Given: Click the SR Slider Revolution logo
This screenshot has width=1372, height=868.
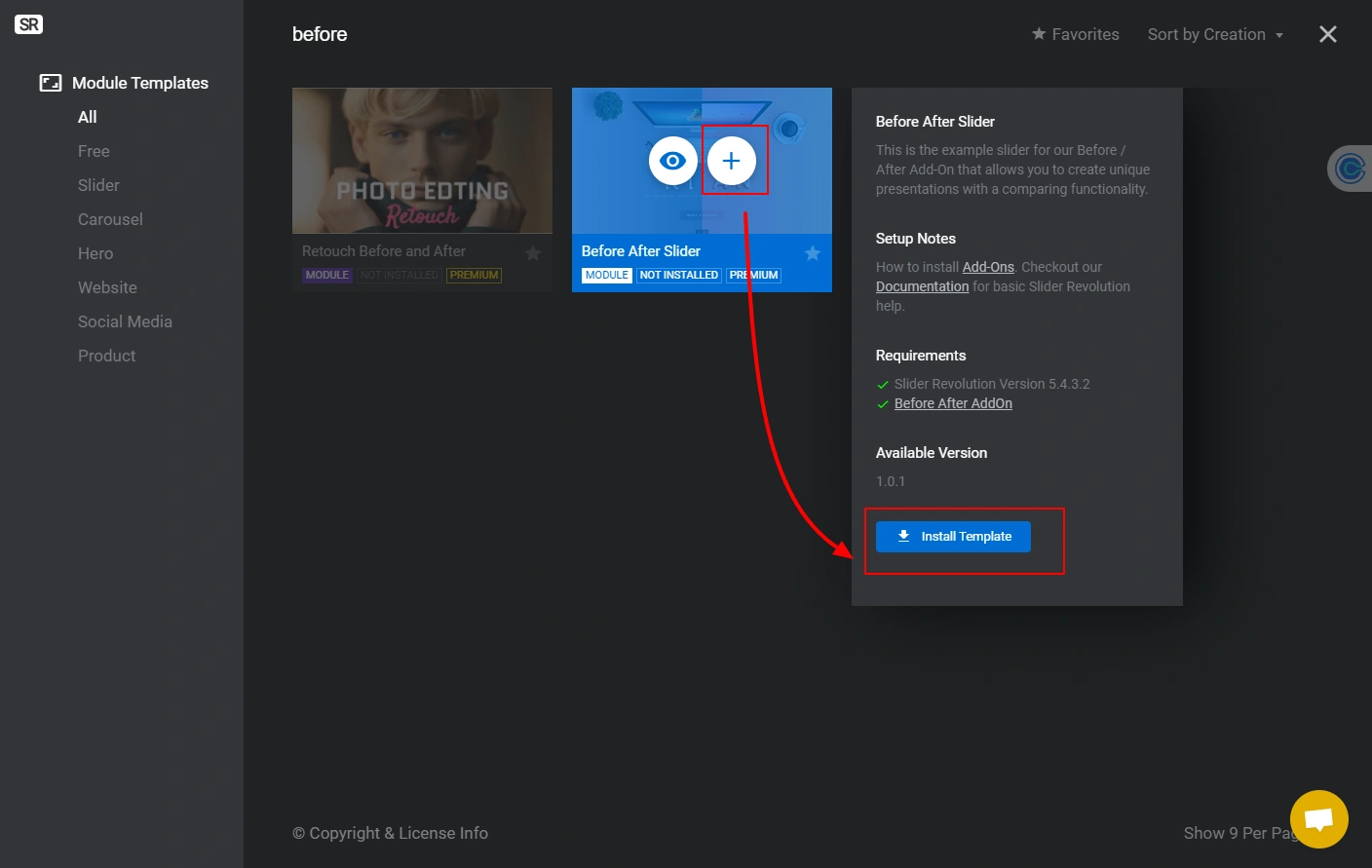Looking at the screenshot, I should pyautogui.click(x=29, y=24).
